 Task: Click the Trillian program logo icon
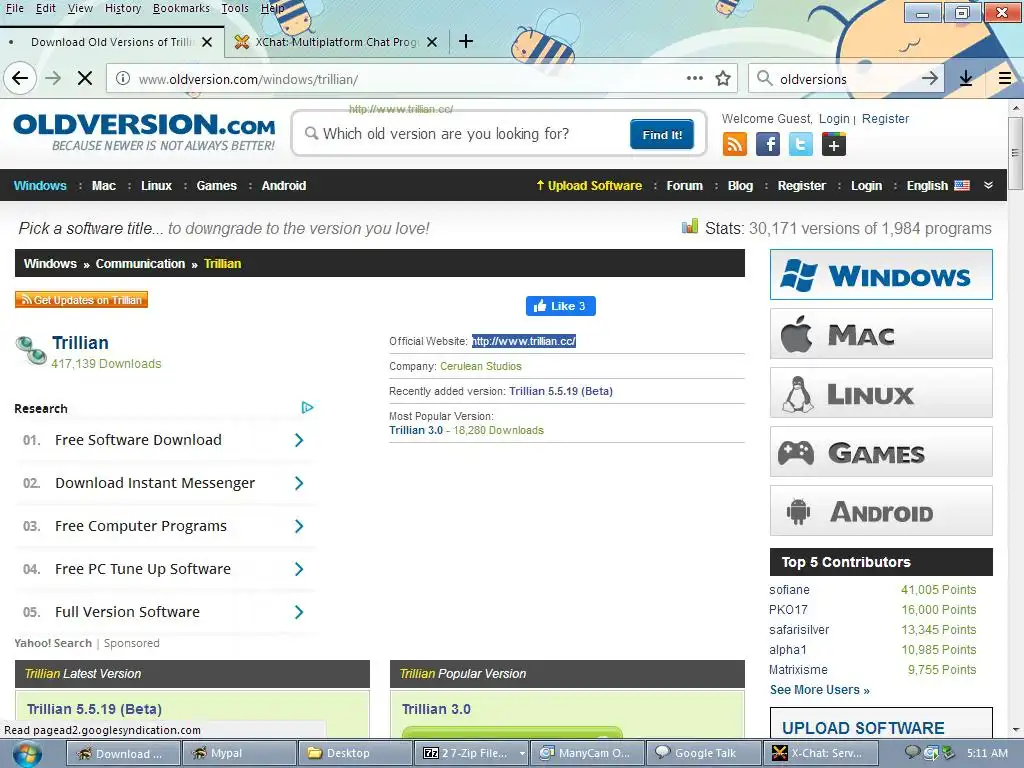coord(31,350)
